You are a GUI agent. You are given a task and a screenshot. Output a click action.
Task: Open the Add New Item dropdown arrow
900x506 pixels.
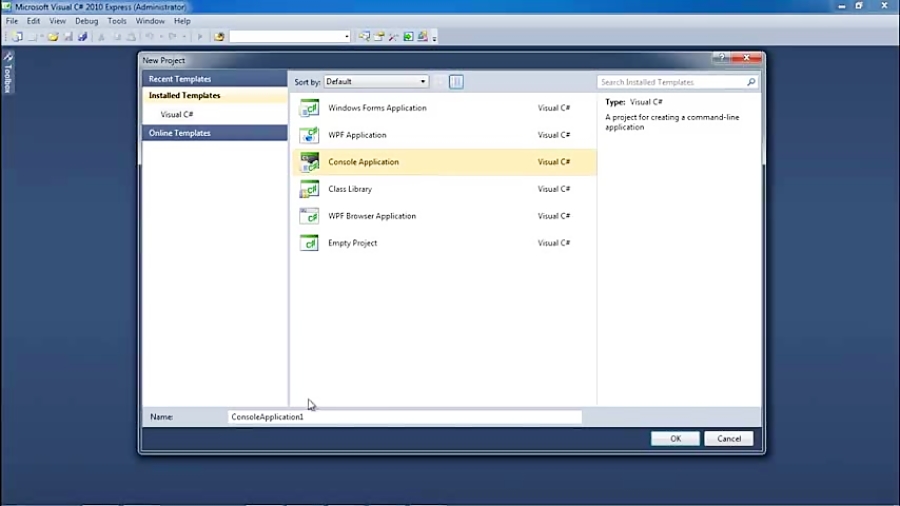41,37
